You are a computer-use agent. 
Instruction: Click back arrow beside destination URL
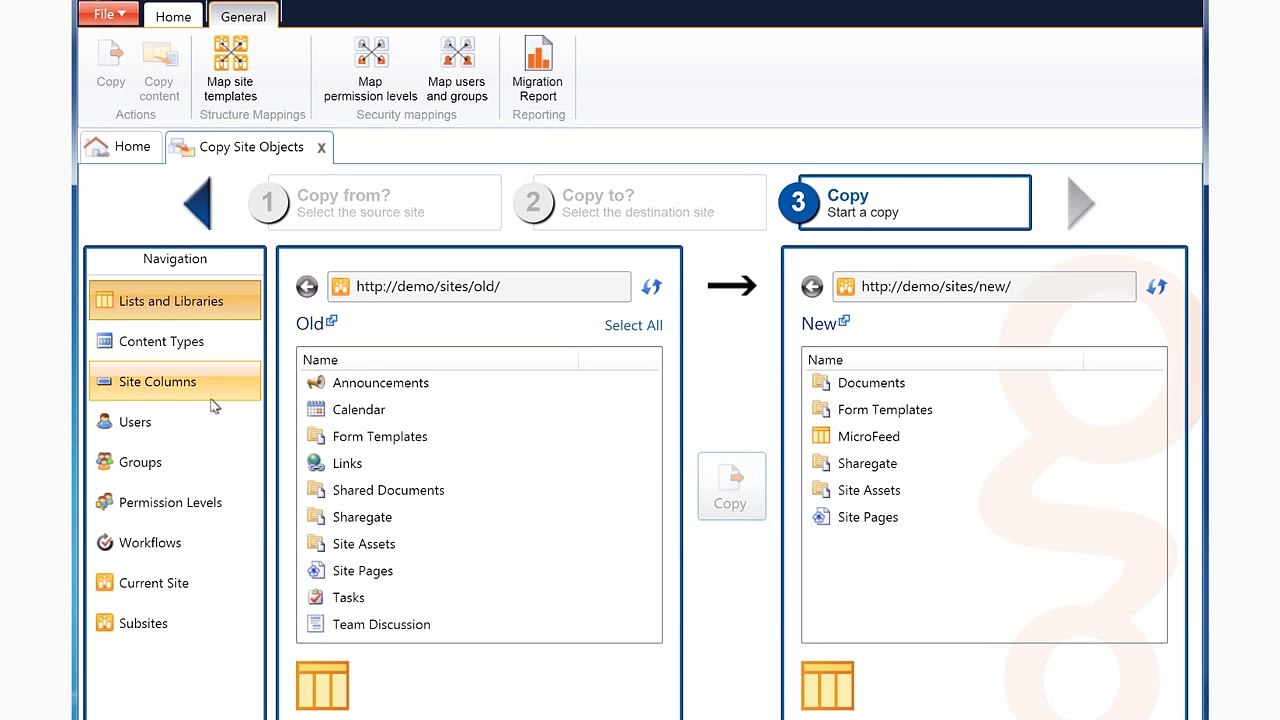coord(812,287)
